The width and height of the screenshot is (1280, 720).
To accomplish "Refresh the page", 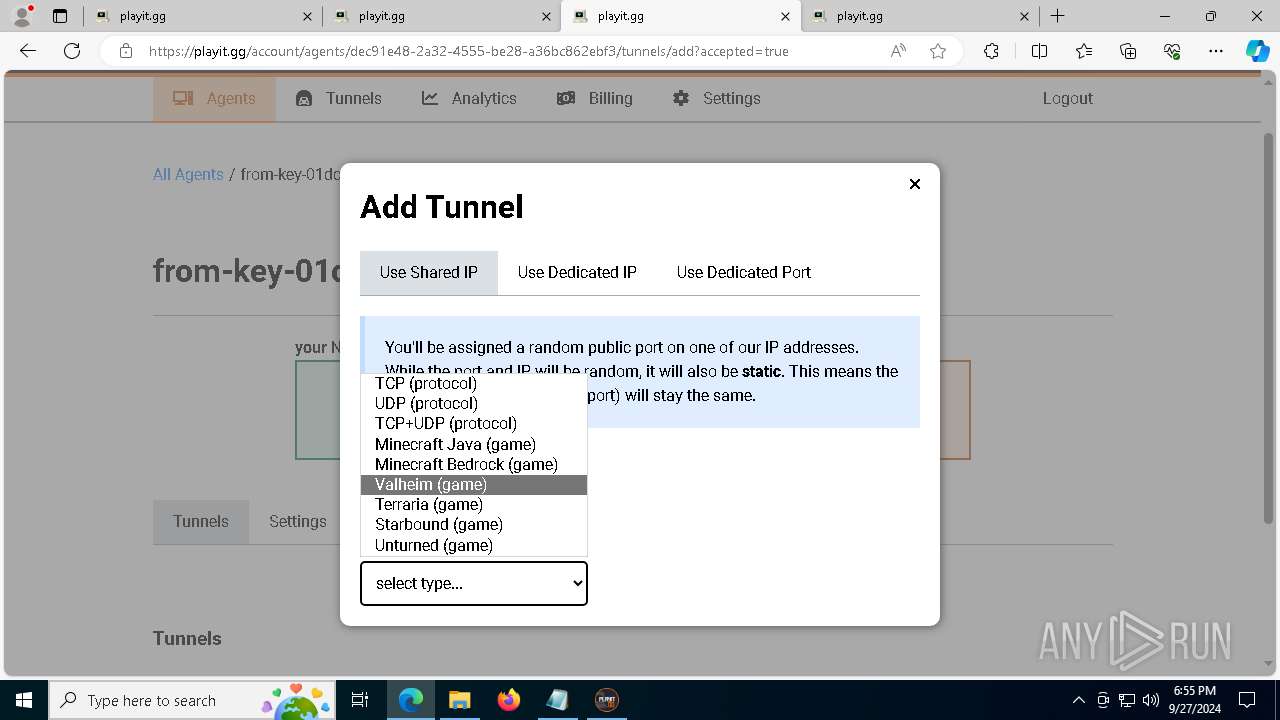I will click(72, 51).
